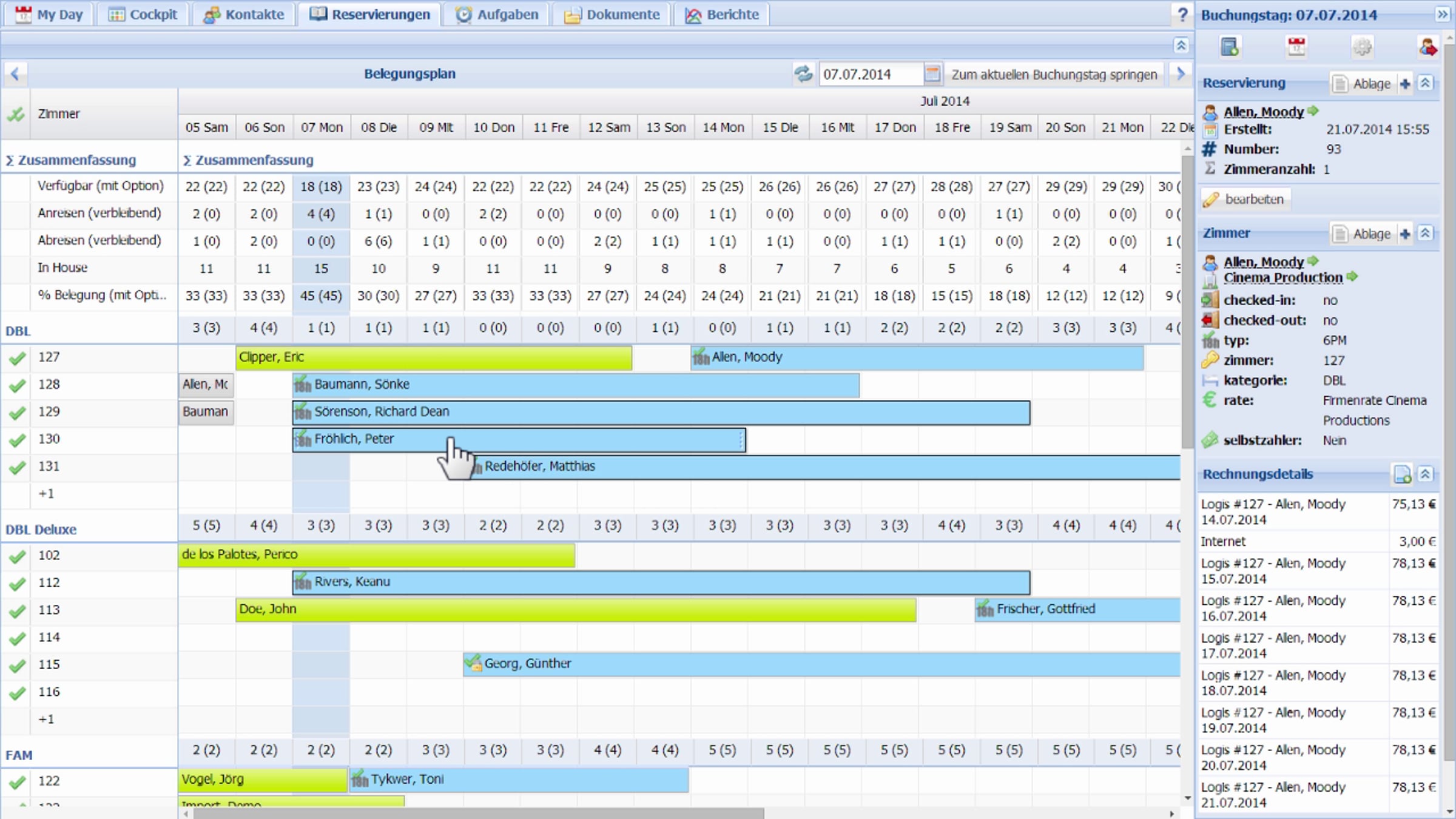The width and height of the screenshot is (1456, 819).
Task: Expand the +1 row under DBL
Action: pyautogui.click(x=47, y=494)
